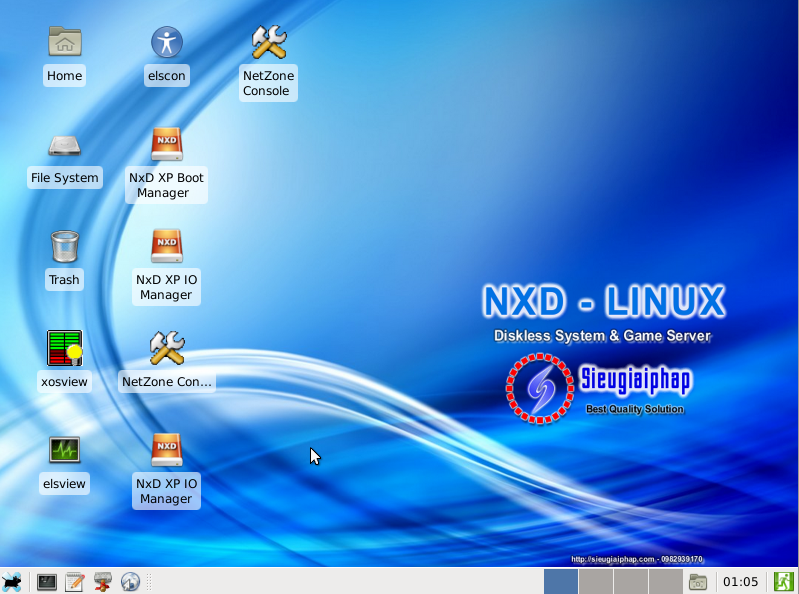
Task: Open NetZone Console with the two-line label
Action: coord(269,42)
